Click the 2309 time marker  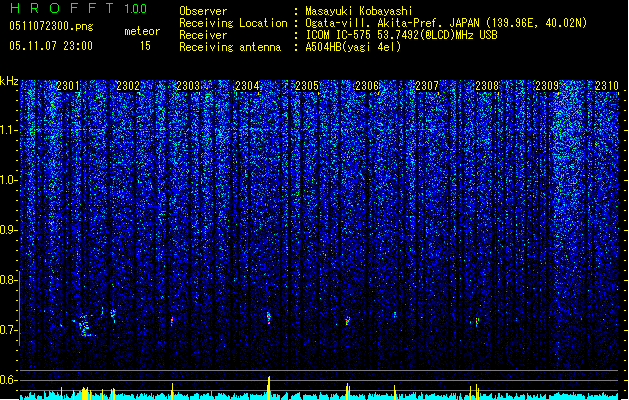point(547,86)
